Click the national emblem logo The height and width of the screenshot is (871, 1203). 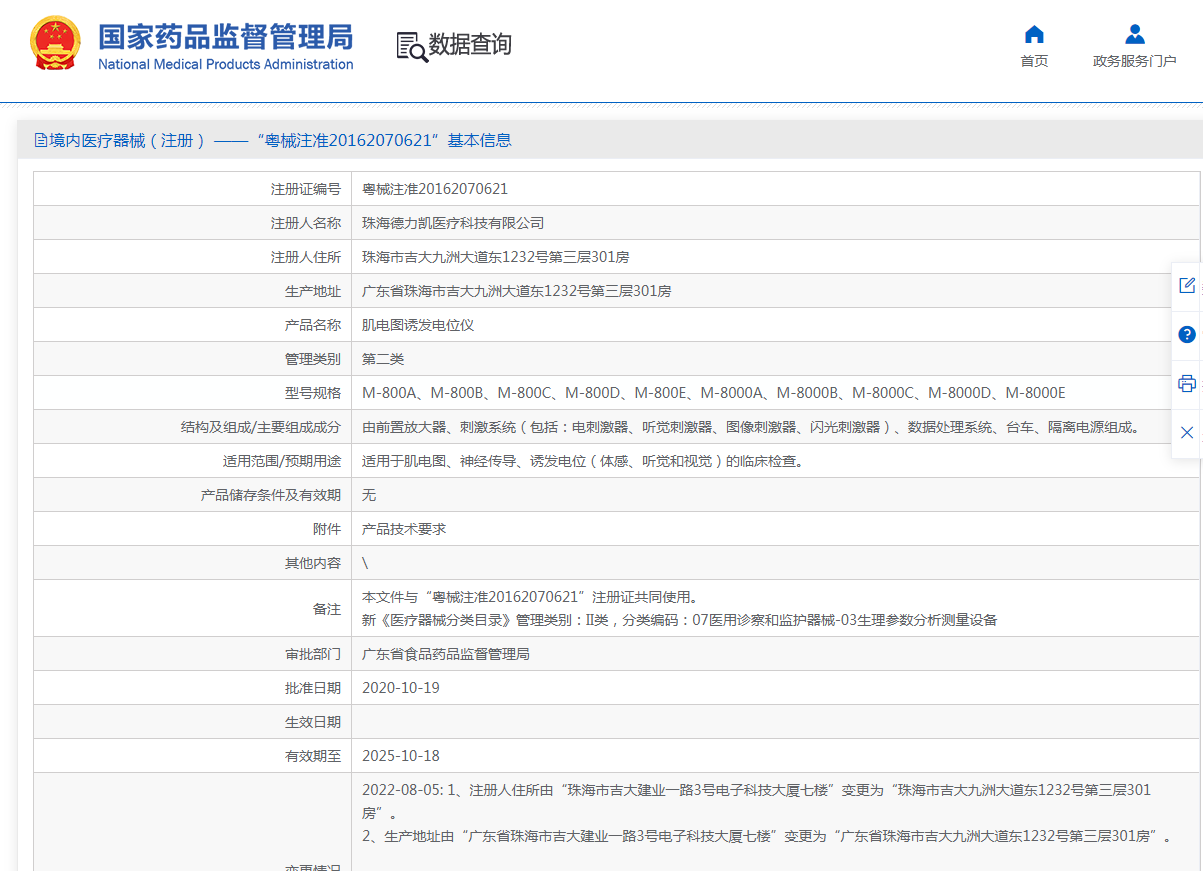point(57,44)
